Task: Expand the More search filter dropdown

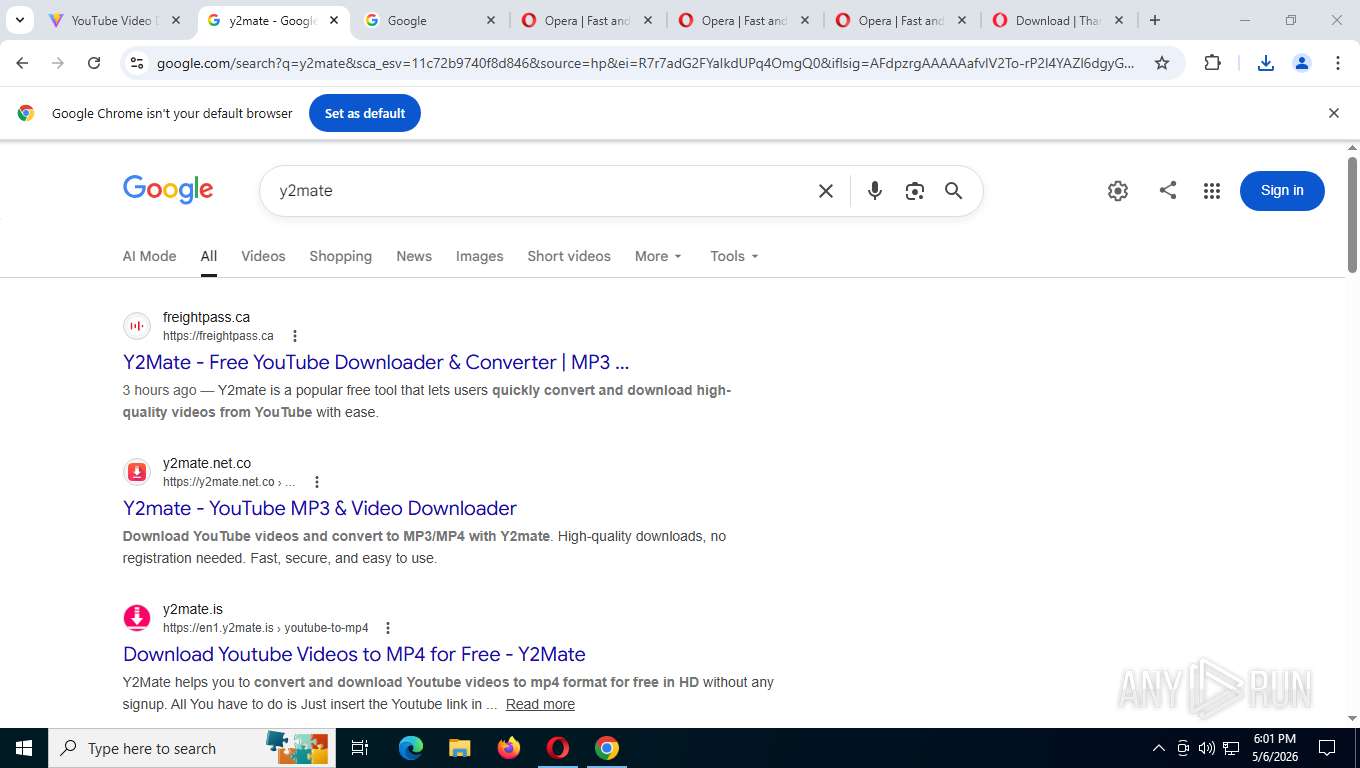Action: 658,256
